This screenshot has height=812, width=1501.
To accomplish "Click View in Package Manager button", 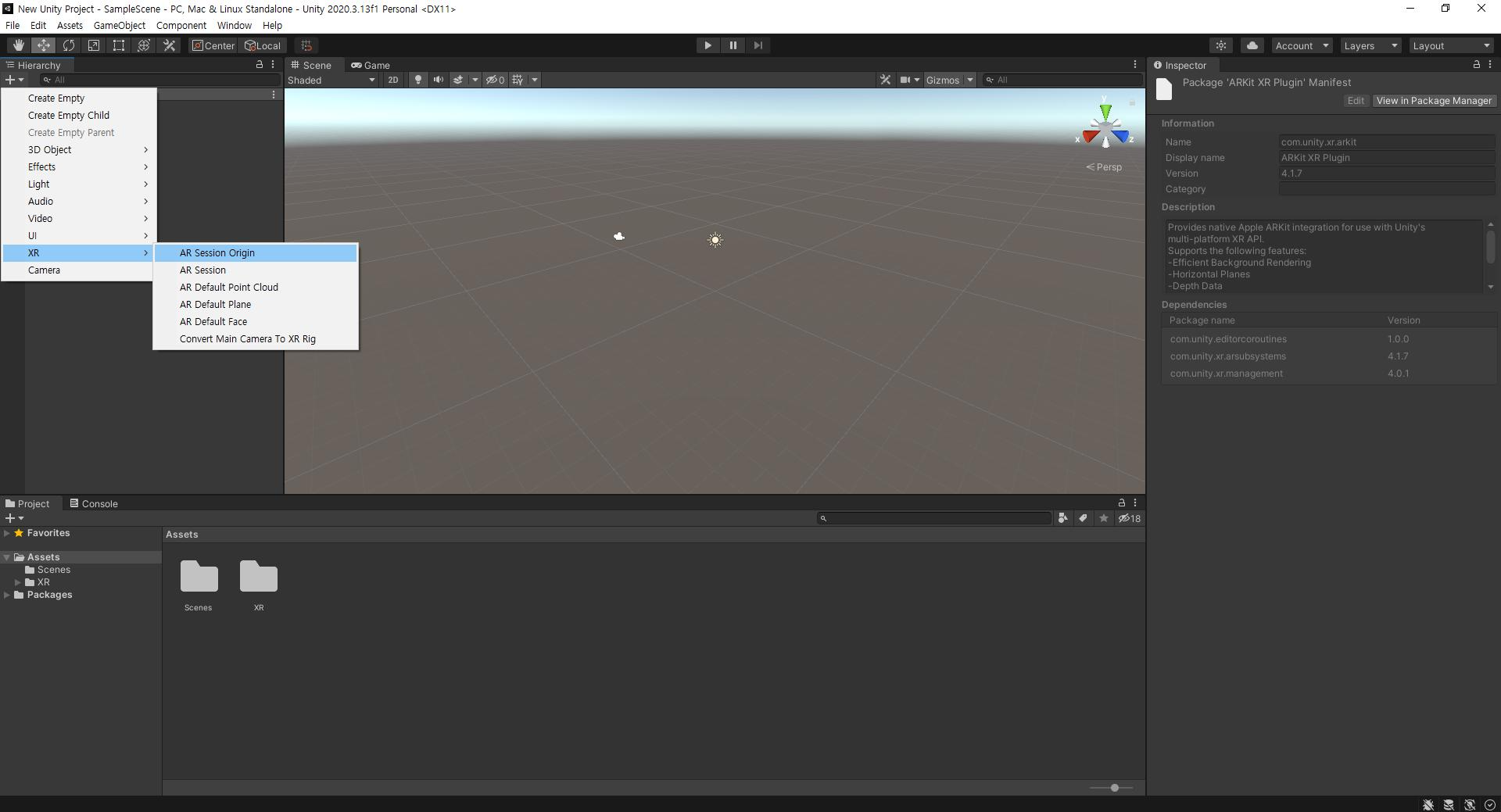I will (x=1434, y=101).
